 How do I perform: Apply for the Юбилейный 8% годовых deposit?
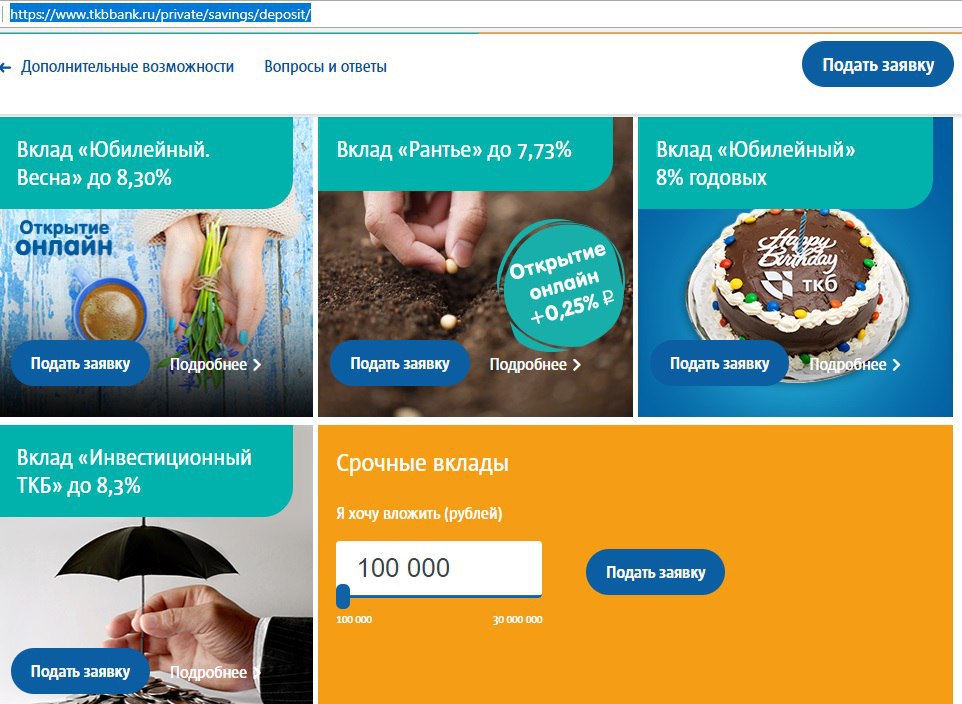[x=720, y=363]
